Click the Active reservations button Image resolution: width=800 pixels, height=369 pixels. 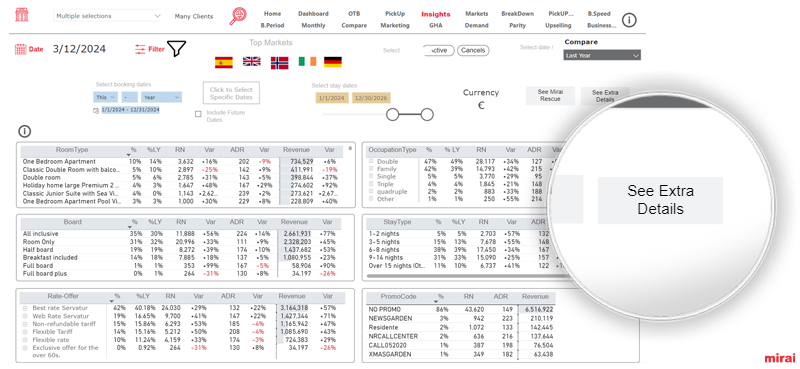click(439, 51)
